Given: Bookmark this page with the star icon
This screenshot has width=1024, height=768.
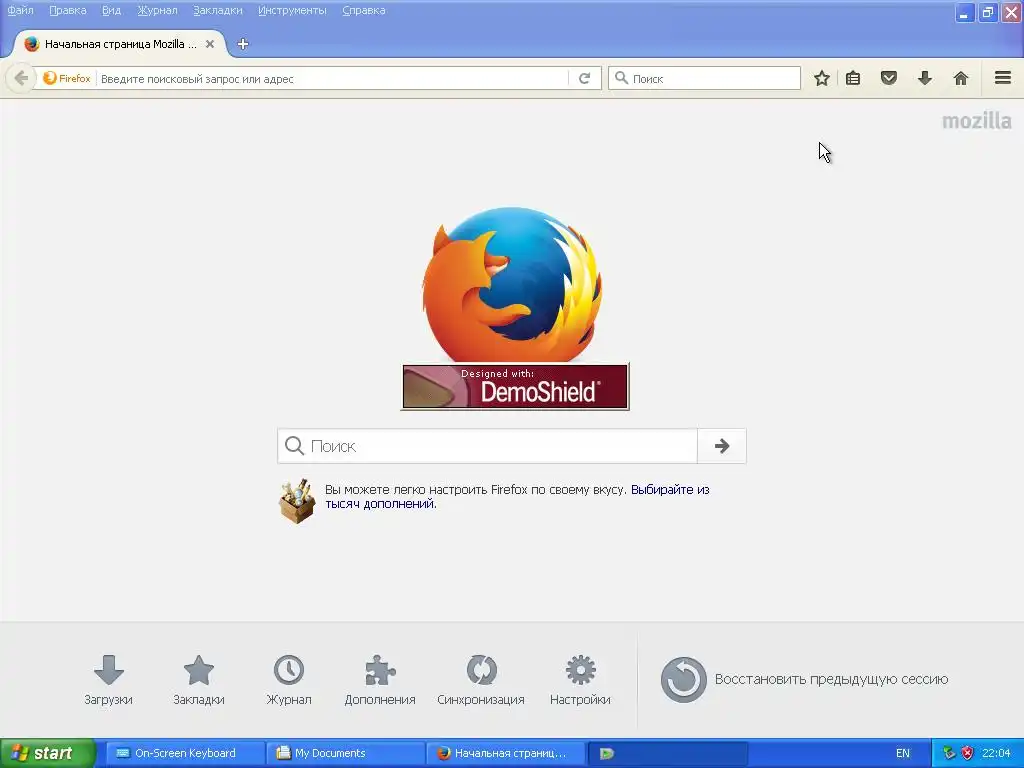Looking at the screenshot, I should 822,78.
